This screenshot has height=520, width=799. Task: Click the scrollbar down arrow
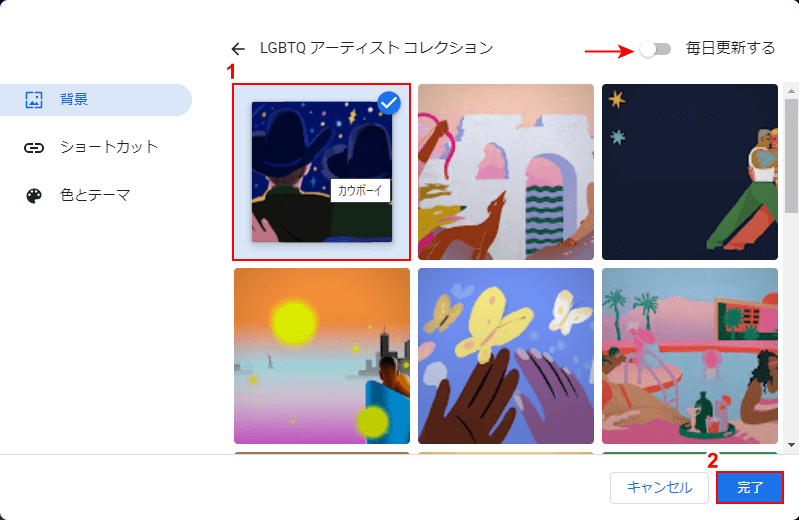pos(791,445)
